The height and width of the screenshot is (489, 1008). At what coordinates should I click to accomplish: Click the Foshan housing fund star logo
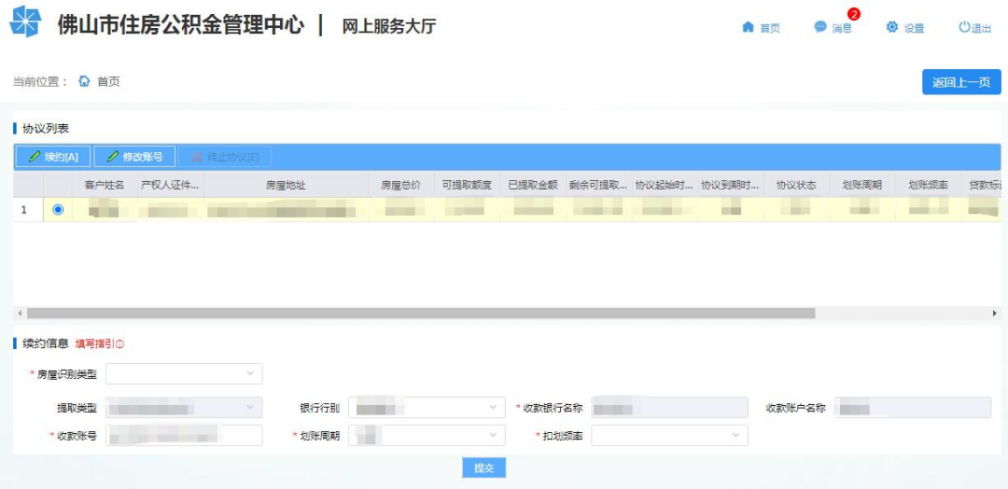(26, 21)
